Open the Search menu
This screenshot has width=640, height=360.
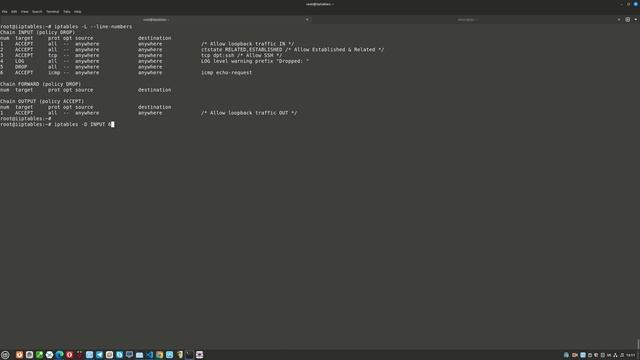(x=37, y=11)
